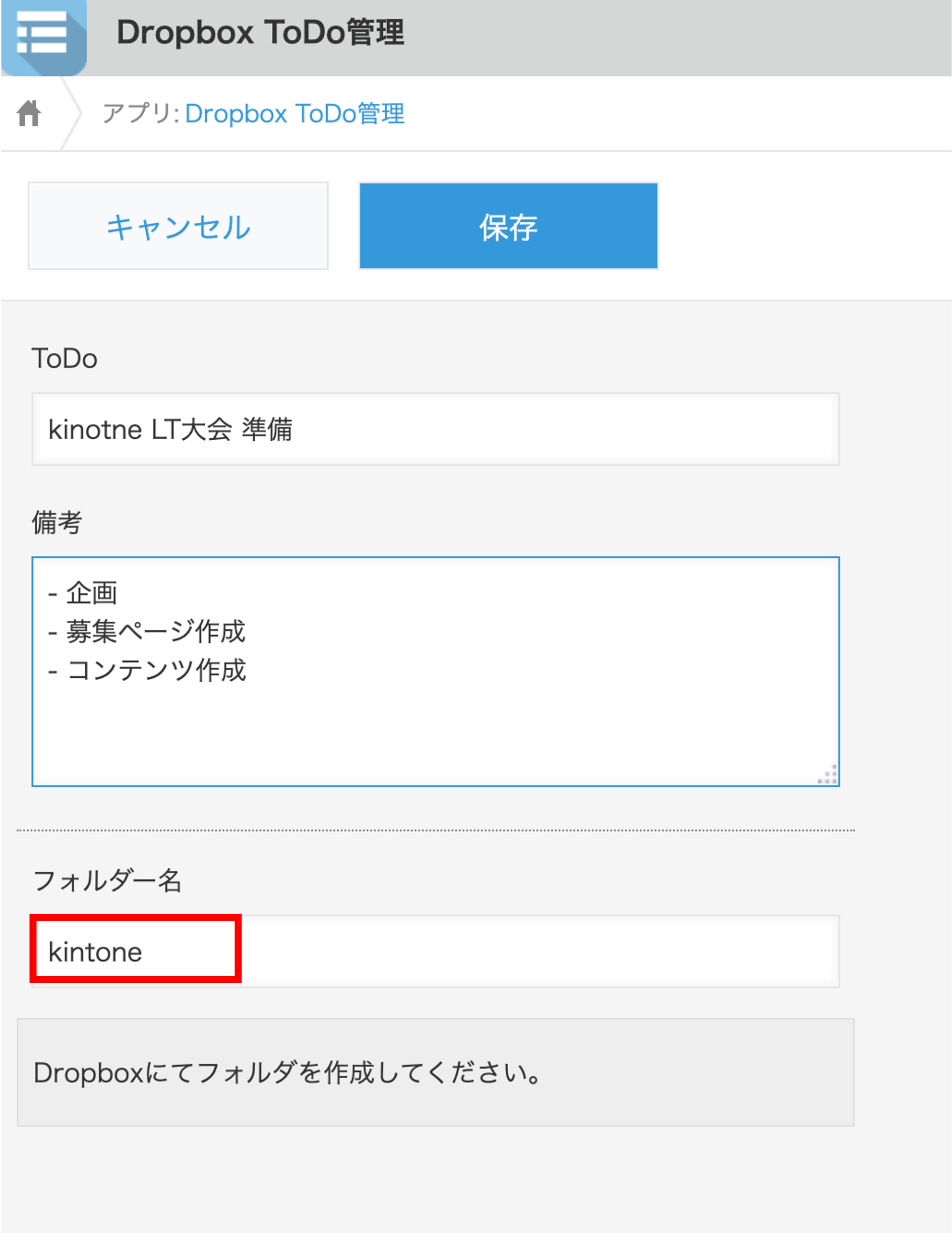Focus the ToDo text field
Screen dimensions: 952x1234
pyautogui.click(x=435, y=429)
